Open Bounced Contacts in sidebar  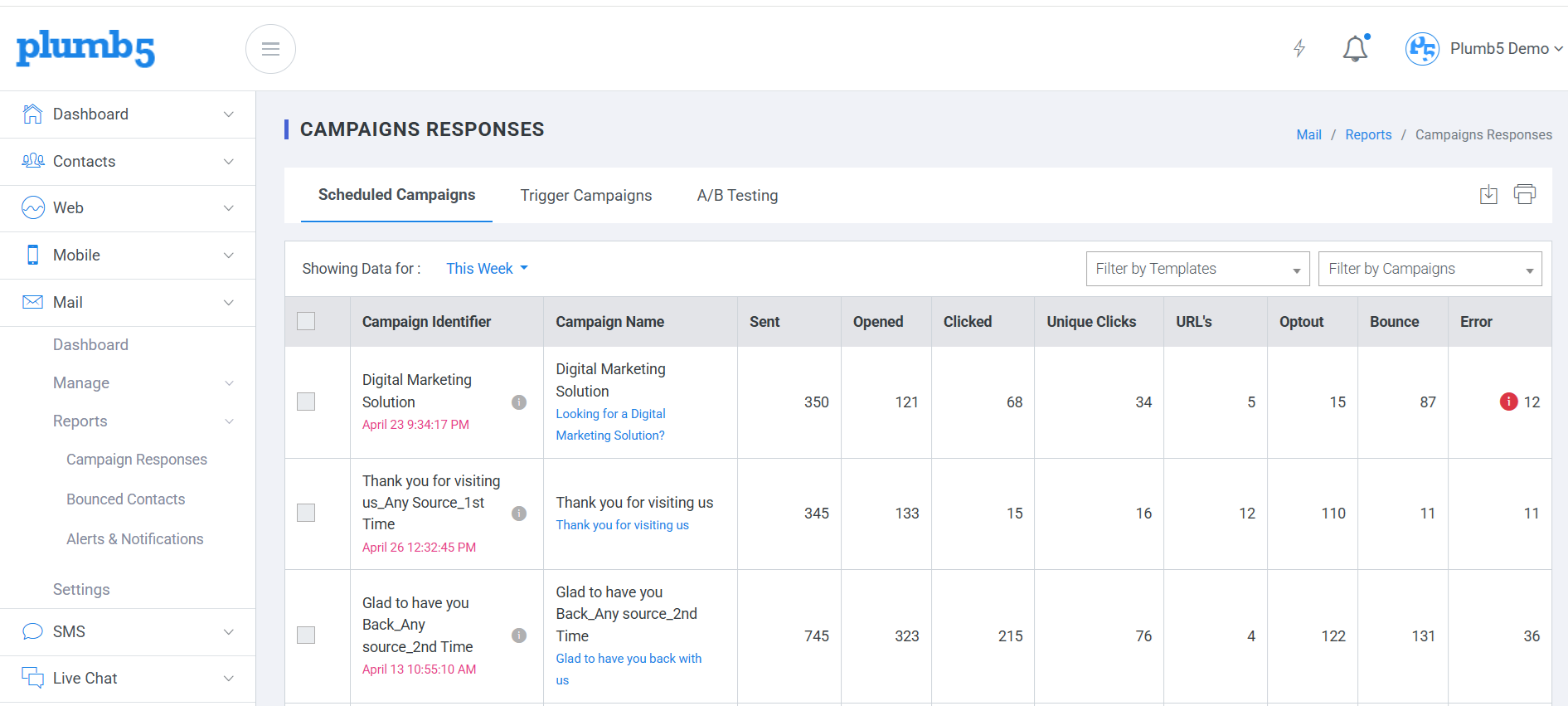126,499
